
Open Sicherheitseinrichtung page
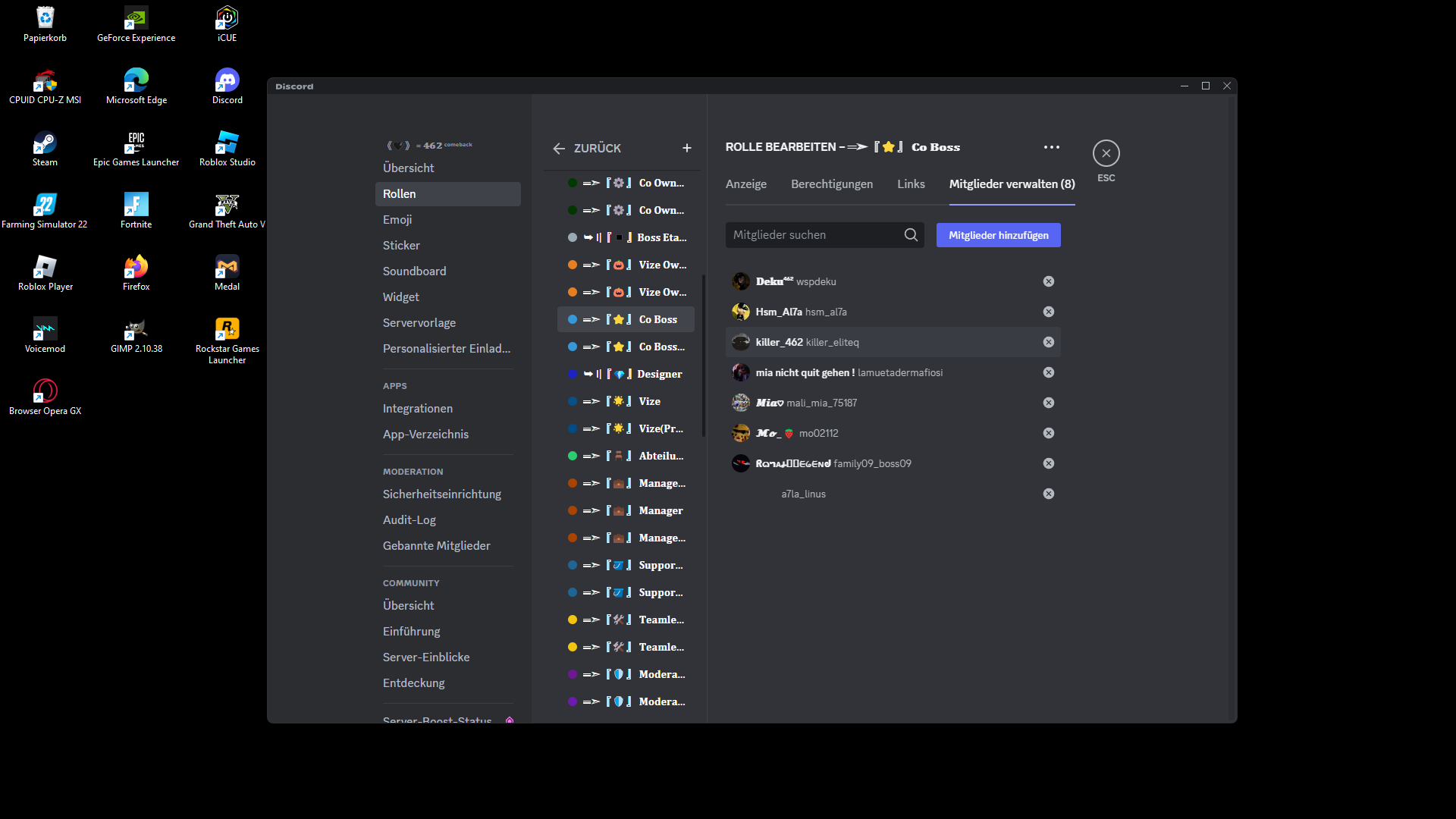[447, 494]
